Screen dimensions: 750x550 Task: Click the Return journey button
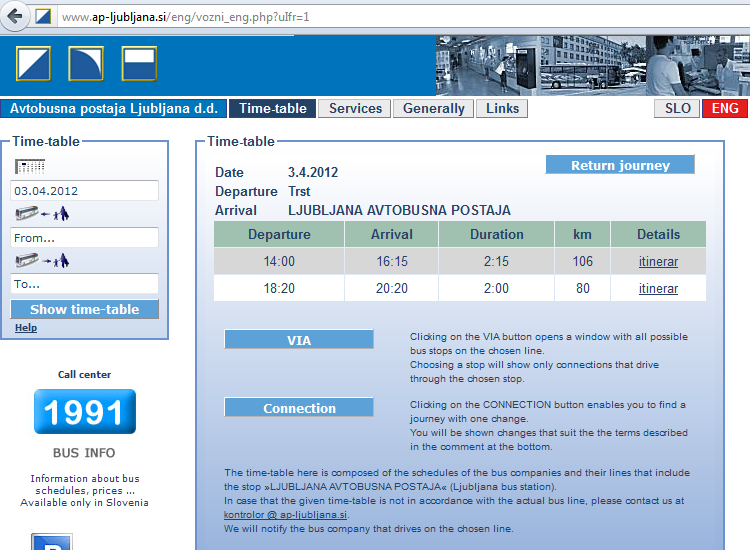(x=620, y=165)
